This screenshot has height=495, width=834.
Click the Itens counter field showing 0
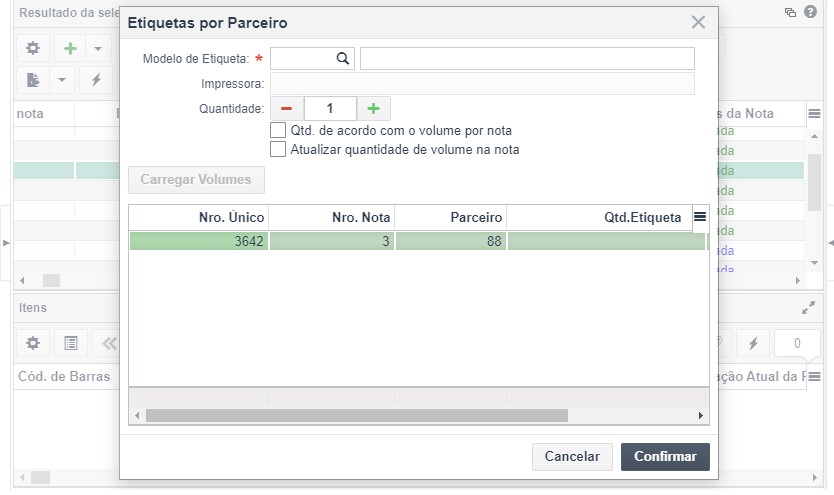click(x=797, y=343)
